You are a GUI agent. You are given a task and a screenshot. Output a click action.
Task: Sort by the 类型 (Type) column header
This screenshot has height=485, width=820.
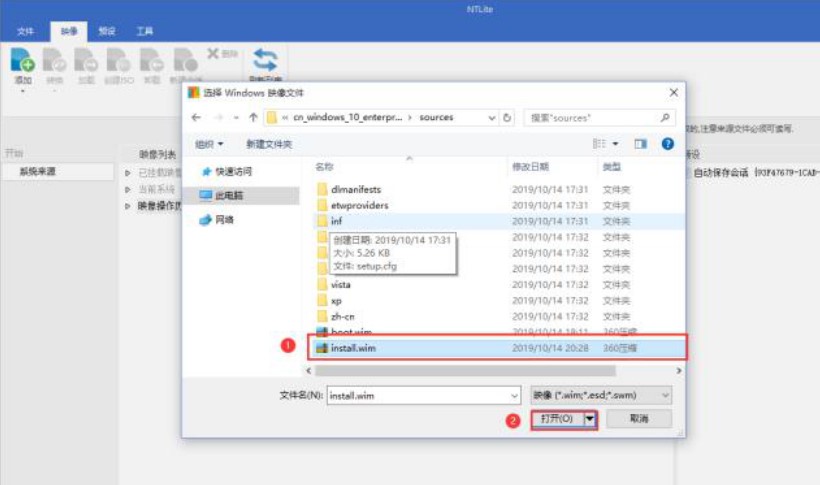(611, 166)
